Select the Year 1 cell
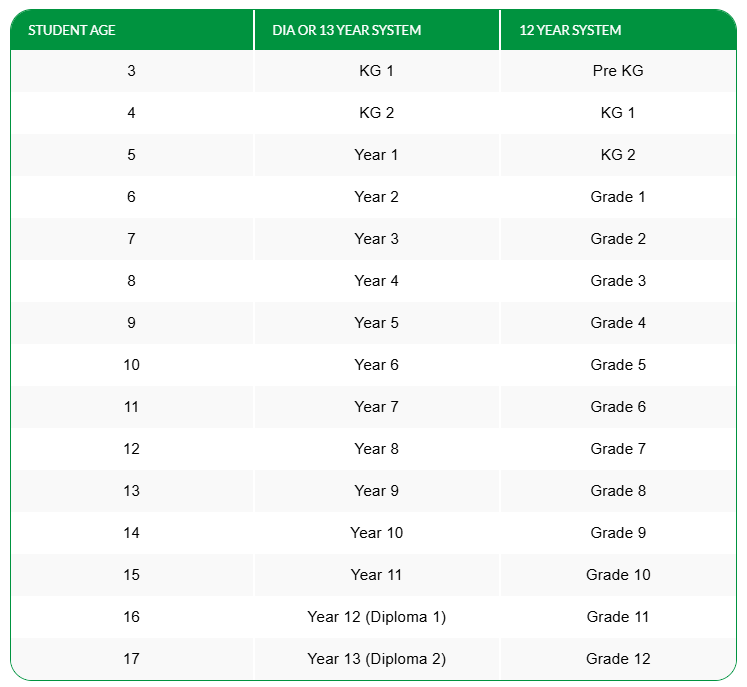This screenshot has height=687, width=747. pyautogui.click(x=376, y=155)
